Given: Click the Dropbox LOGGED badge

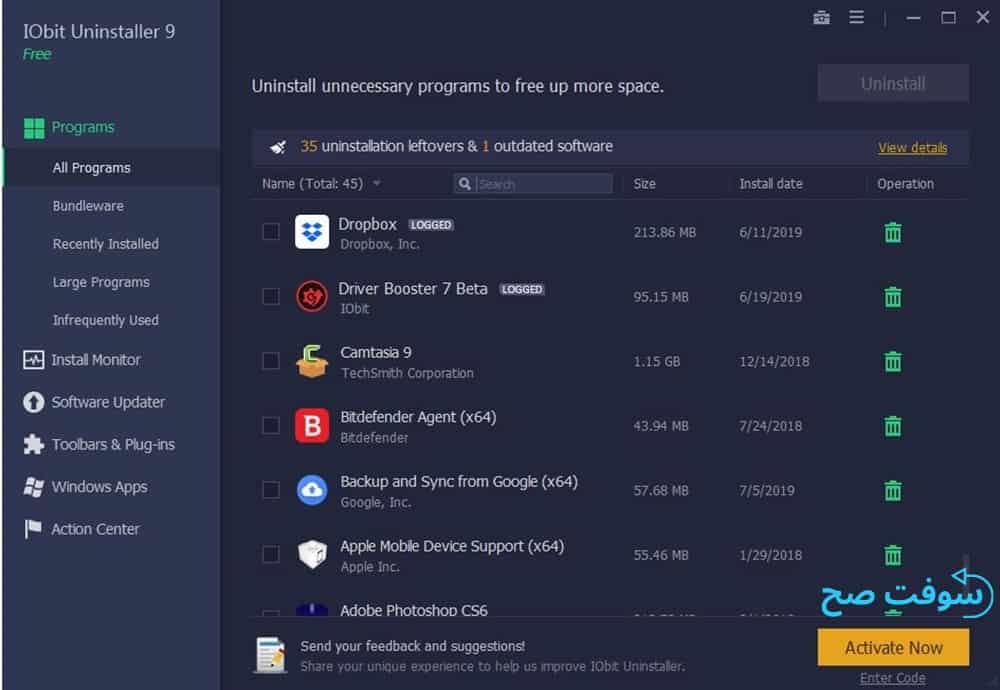Looking at the screenshot, I should 430,225.
